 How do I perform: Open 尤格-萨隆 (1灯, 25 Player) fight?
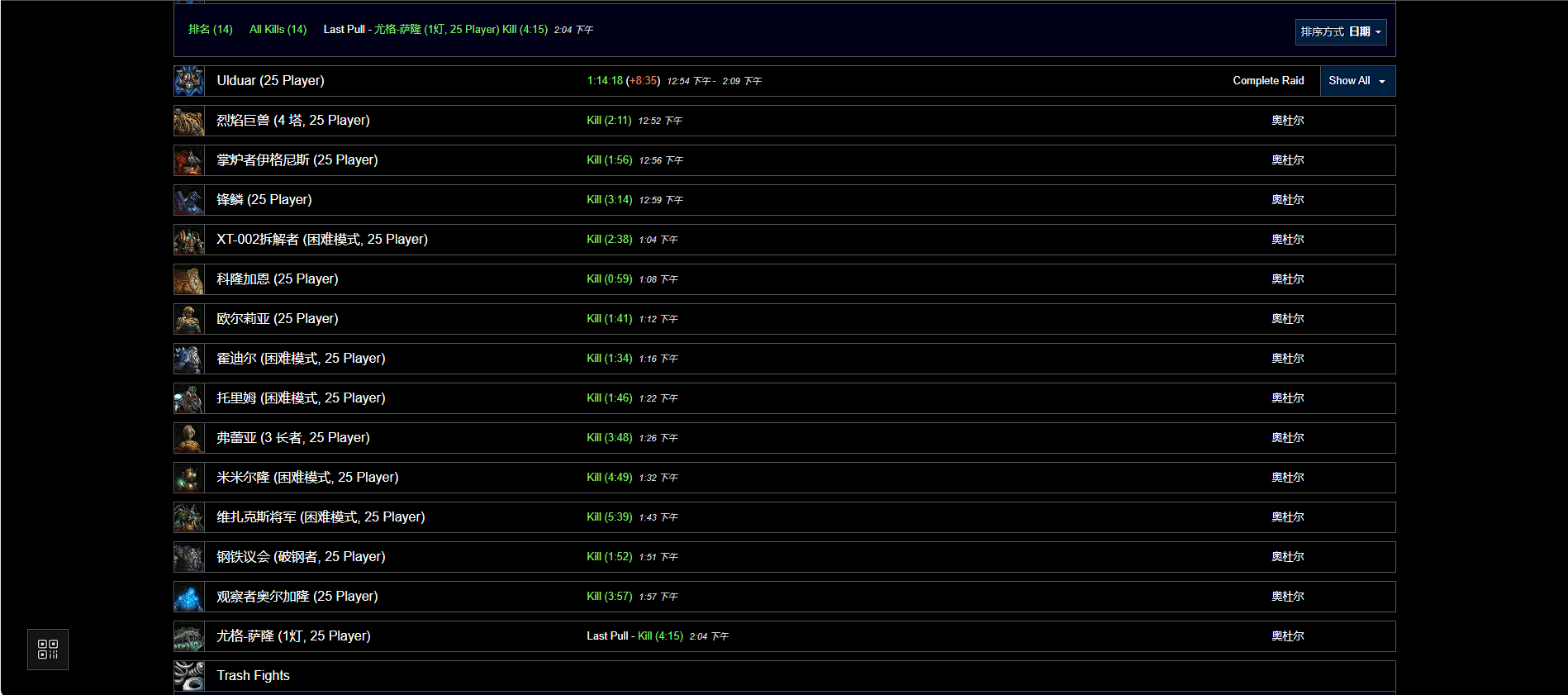[x=293, y=636]
